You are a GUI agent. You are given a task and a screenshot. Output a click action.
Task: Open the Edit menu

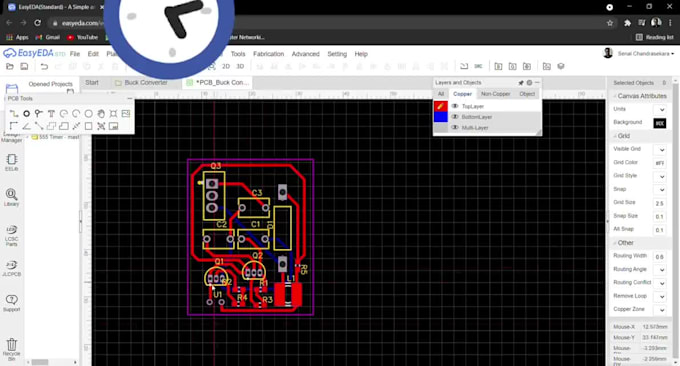pos(93,54)
